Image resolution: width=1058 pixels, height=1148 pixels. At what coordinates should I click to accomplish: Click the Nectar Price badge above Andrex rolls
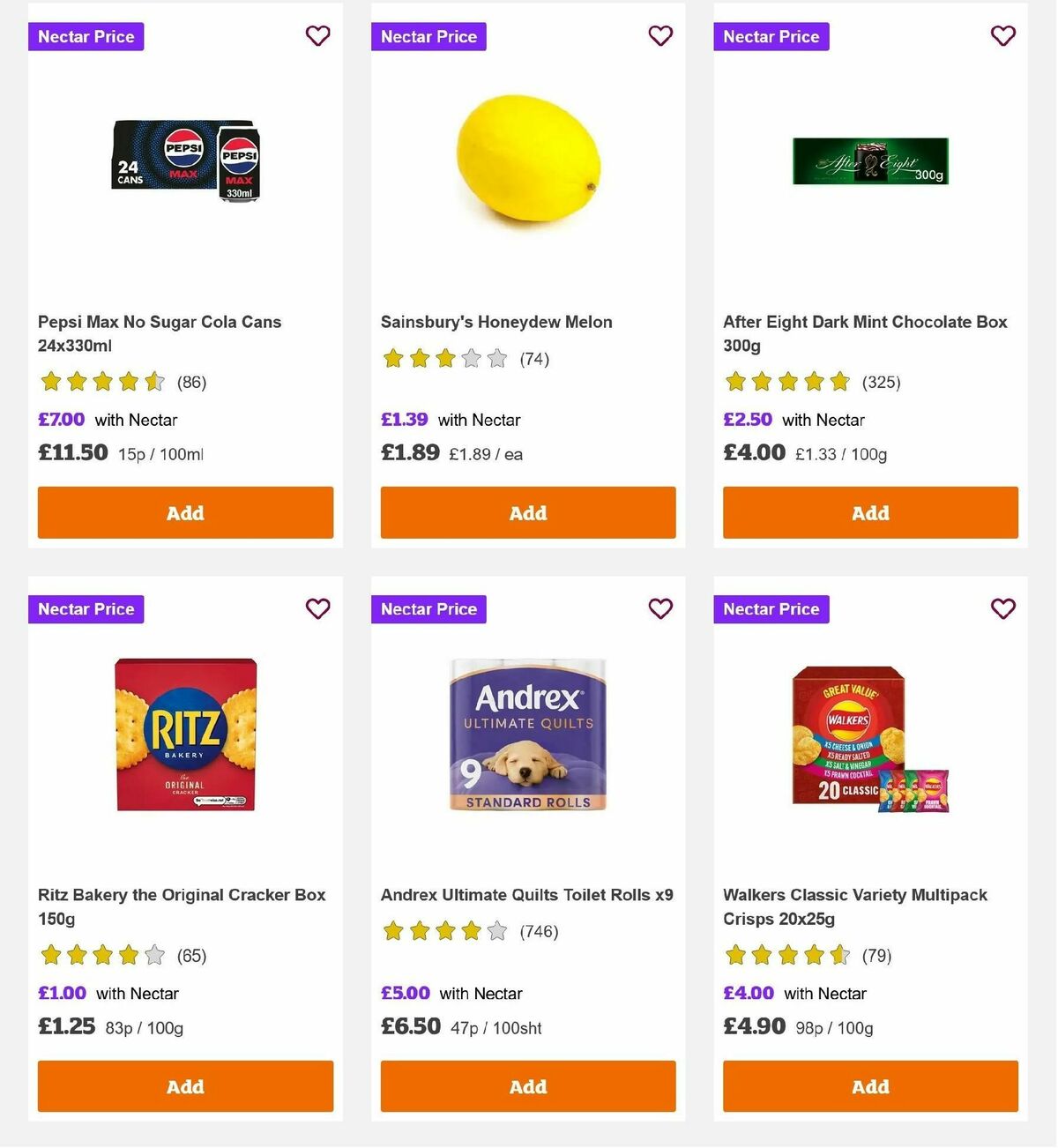tap(428, 608)
